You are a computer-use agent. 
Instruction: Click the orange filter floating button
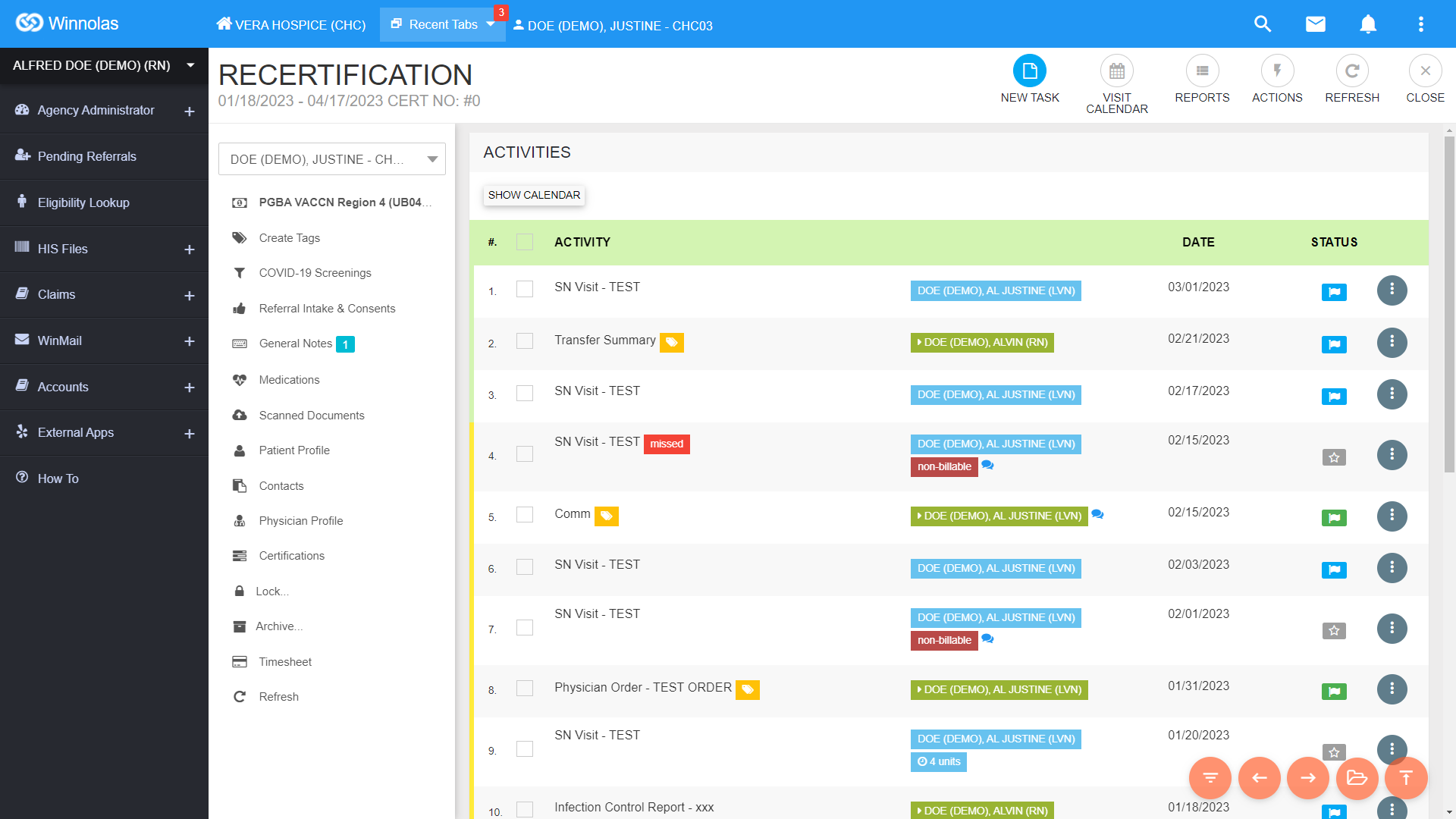click(1210, 778)
